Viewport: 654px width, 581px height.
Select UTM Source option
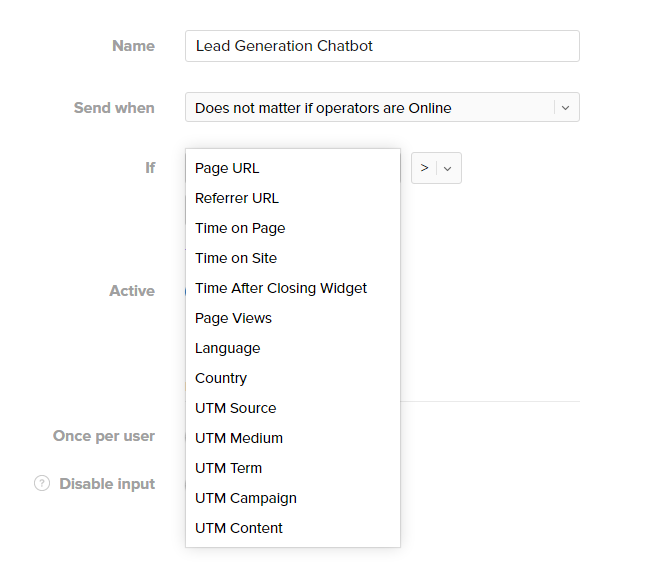[x=235, y=408]
